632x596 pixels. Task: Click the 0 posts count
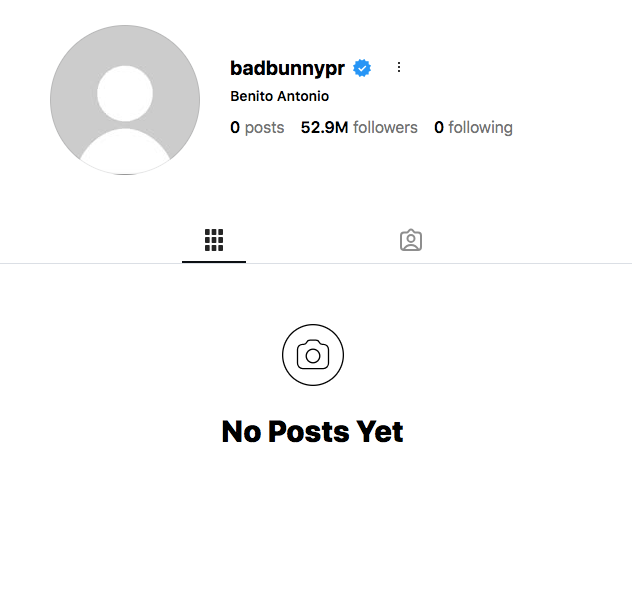(x=257, y=127)
